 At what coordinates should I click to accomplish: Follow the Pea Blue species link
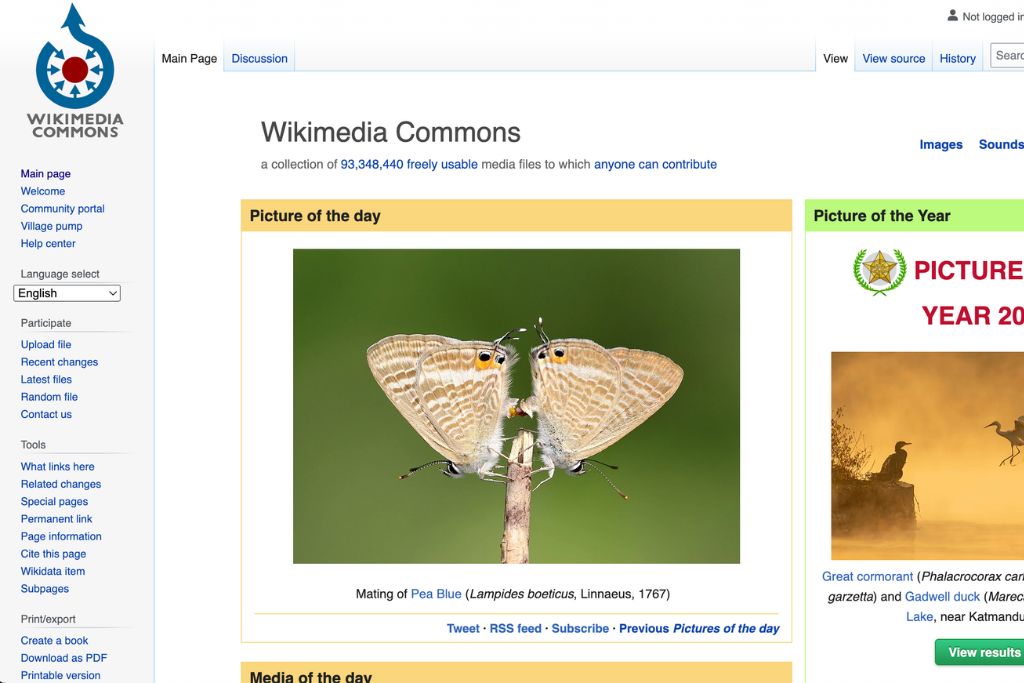coord(436,594)
